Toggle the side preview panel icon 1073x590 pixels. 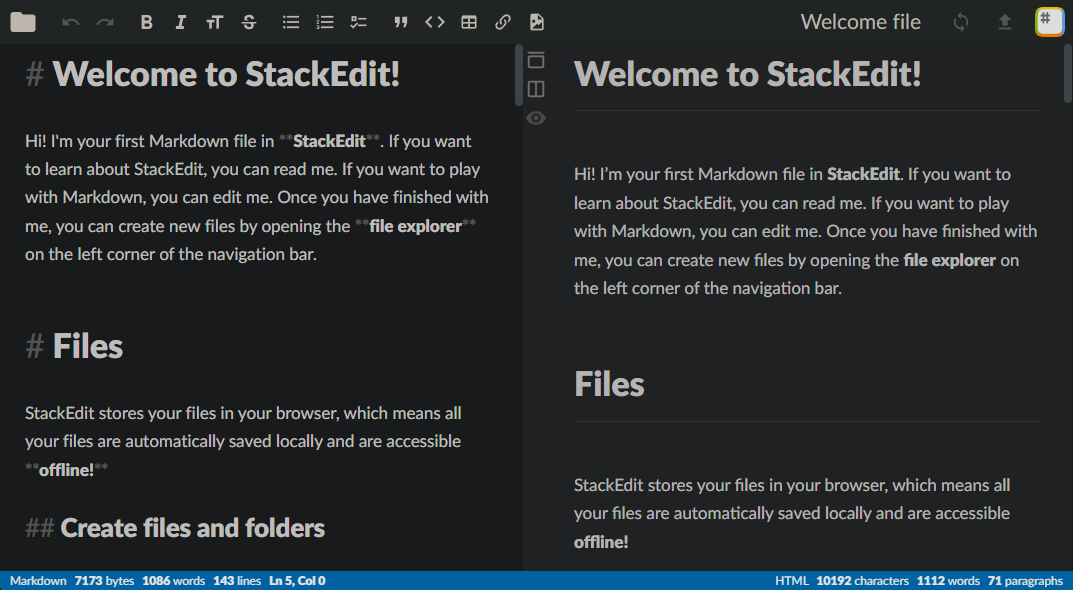click(536, 89)
